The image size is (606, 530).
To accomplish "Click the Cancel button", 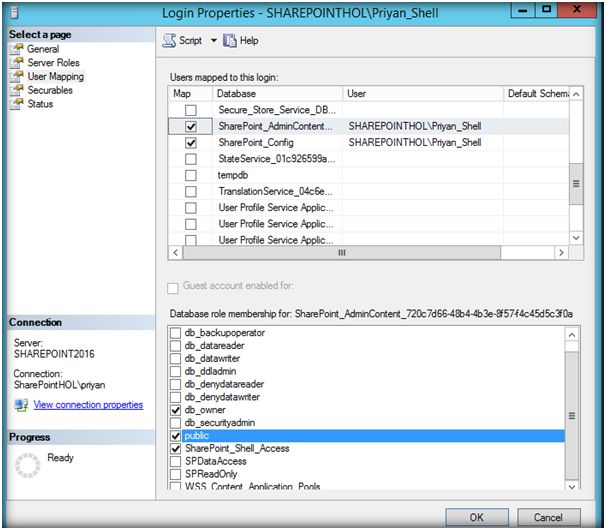I will (548, 517).
